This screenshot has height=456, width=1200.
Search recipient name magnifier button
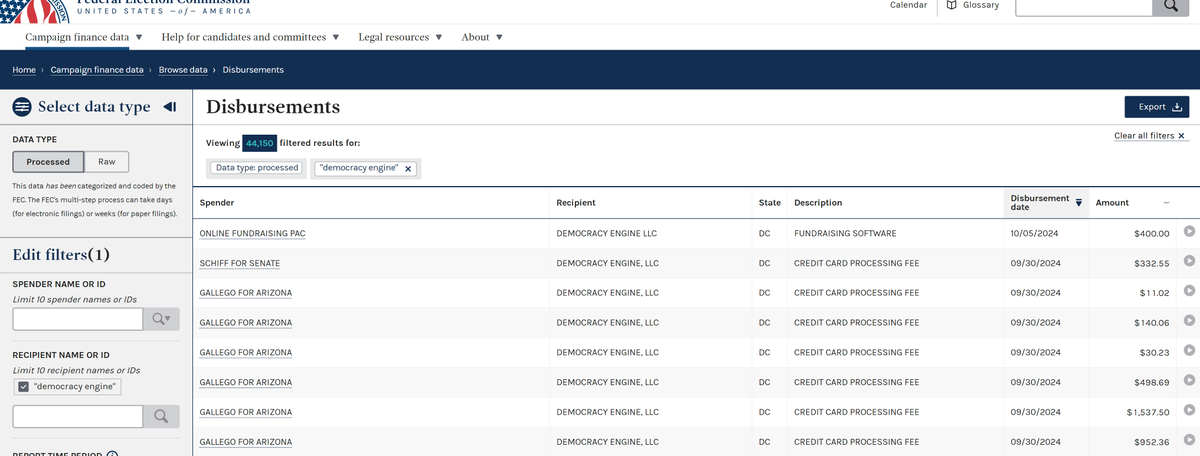[160, 416]
